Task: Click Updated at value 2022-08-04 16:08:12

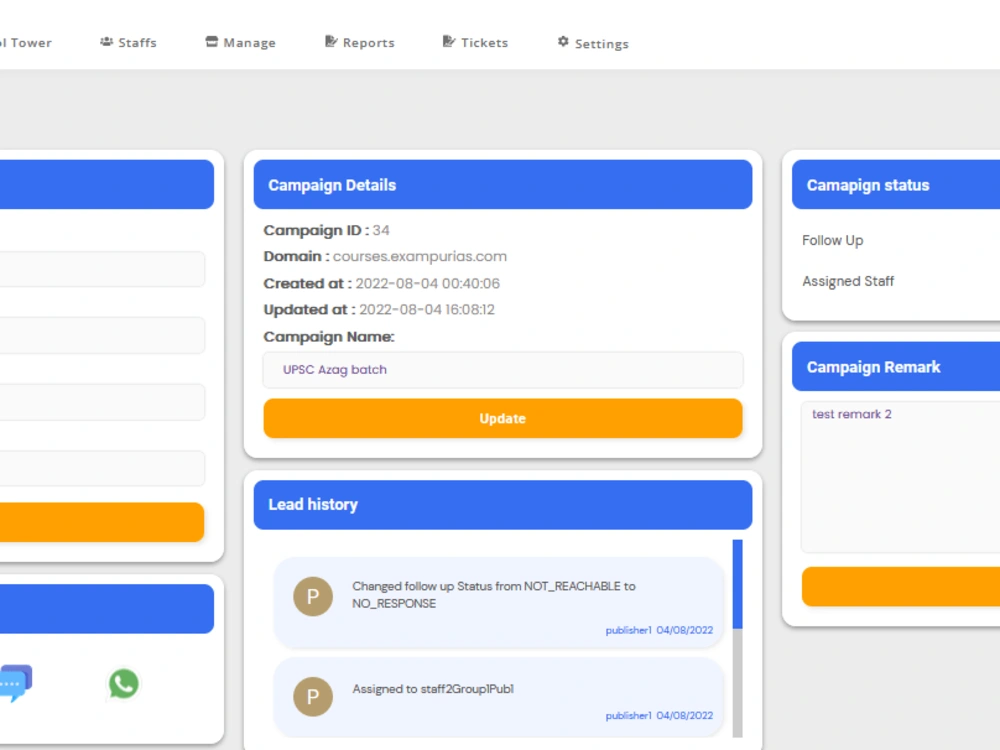Action: (427, 310)
